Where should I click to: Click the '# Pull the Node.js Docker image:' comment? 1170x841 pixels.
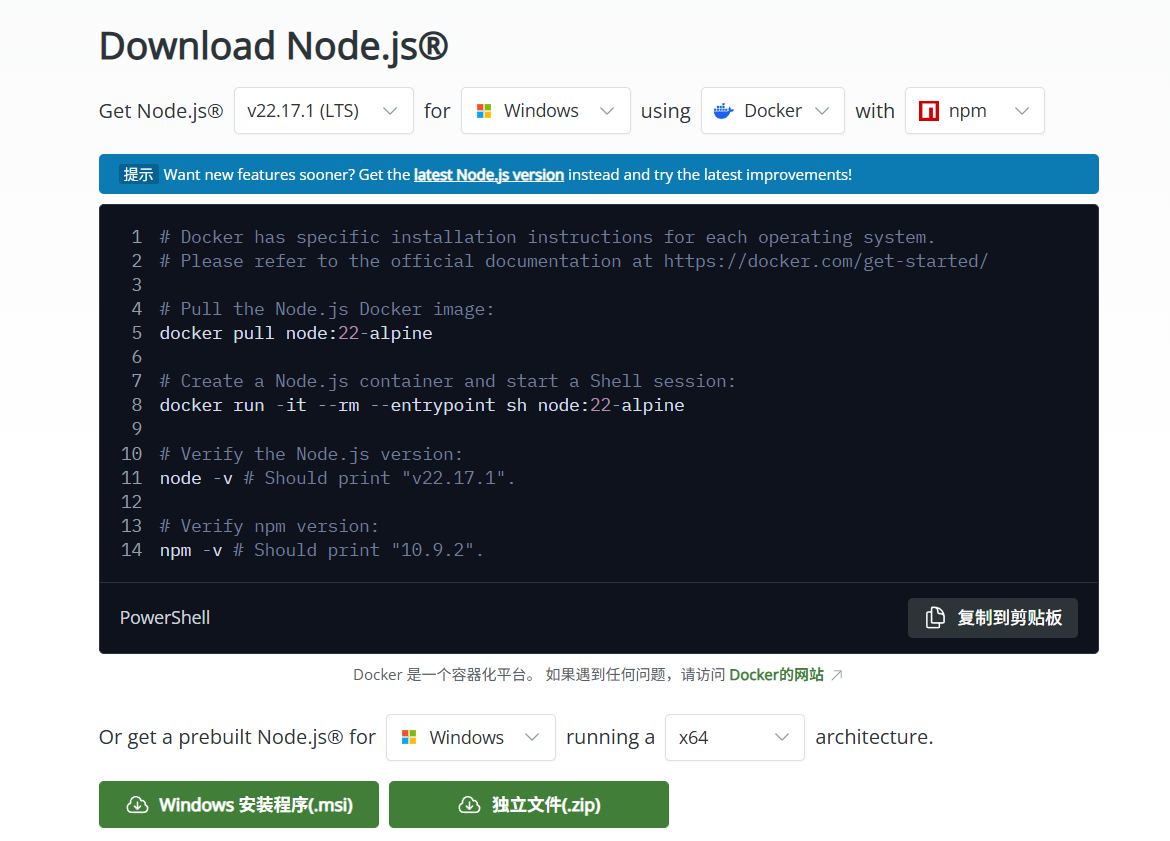(x=327, y=309)
